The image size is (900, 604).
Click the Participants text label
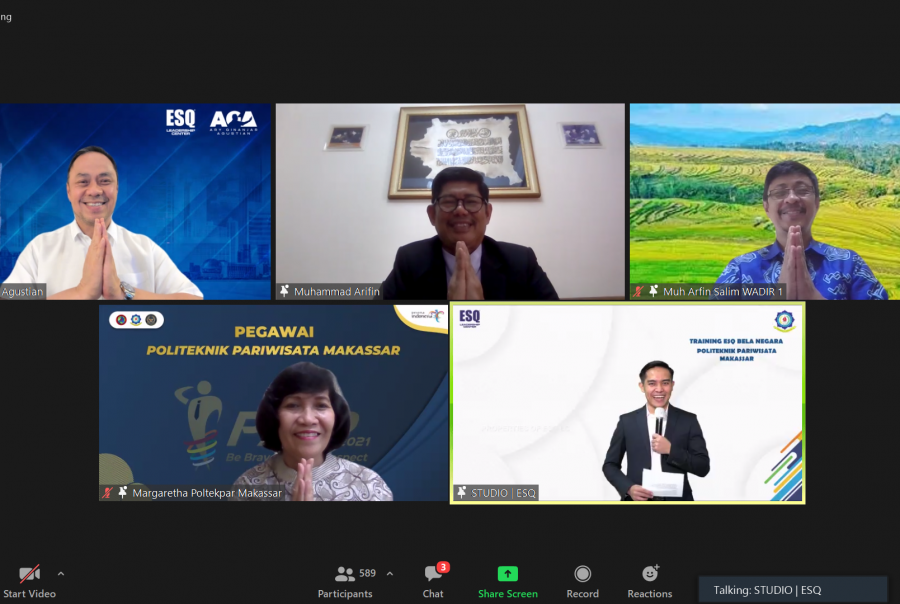point(345,594)
